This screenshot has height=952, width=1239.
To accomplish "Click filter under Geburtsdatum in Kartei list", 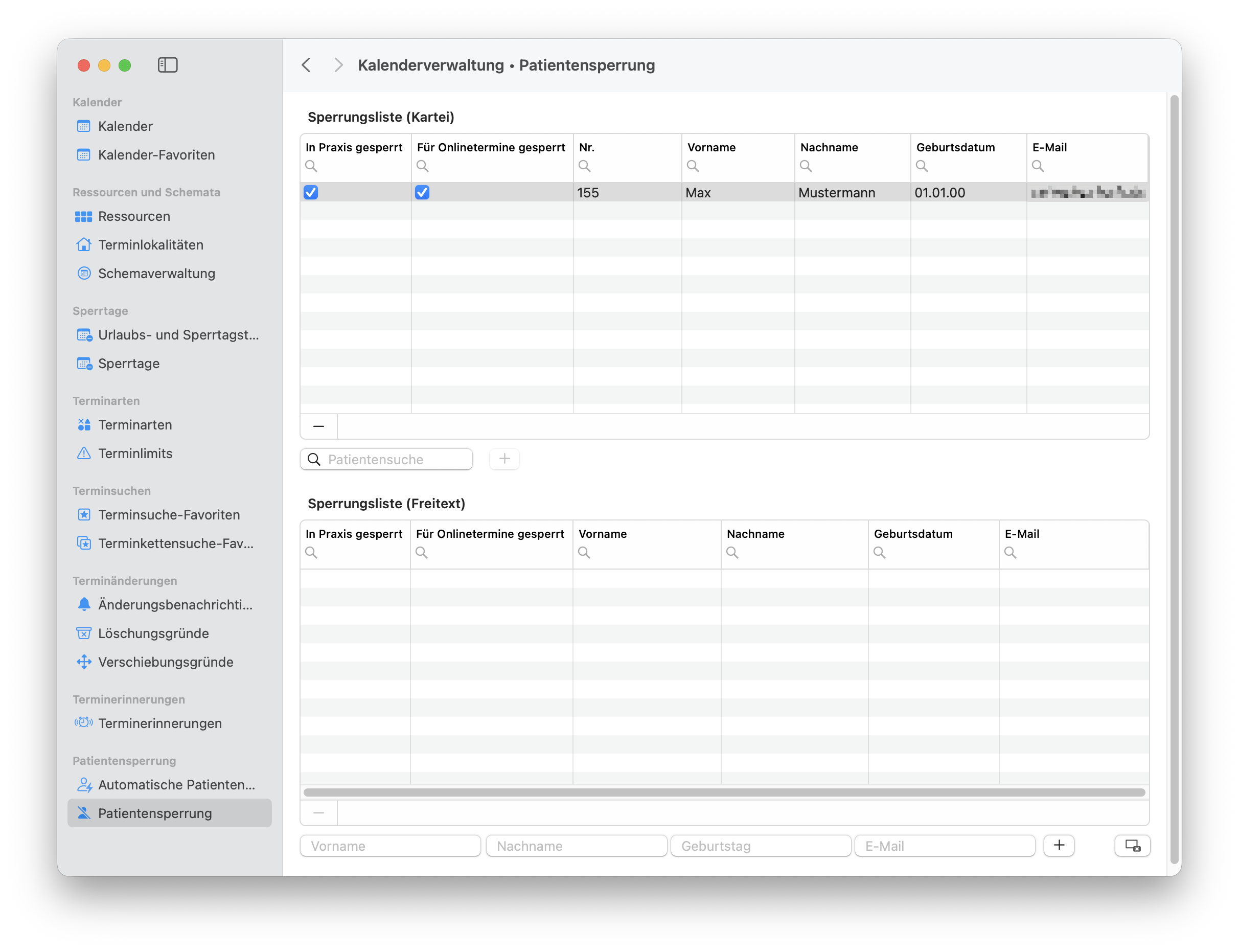I will pyautogui.click(x=968, y=166).
